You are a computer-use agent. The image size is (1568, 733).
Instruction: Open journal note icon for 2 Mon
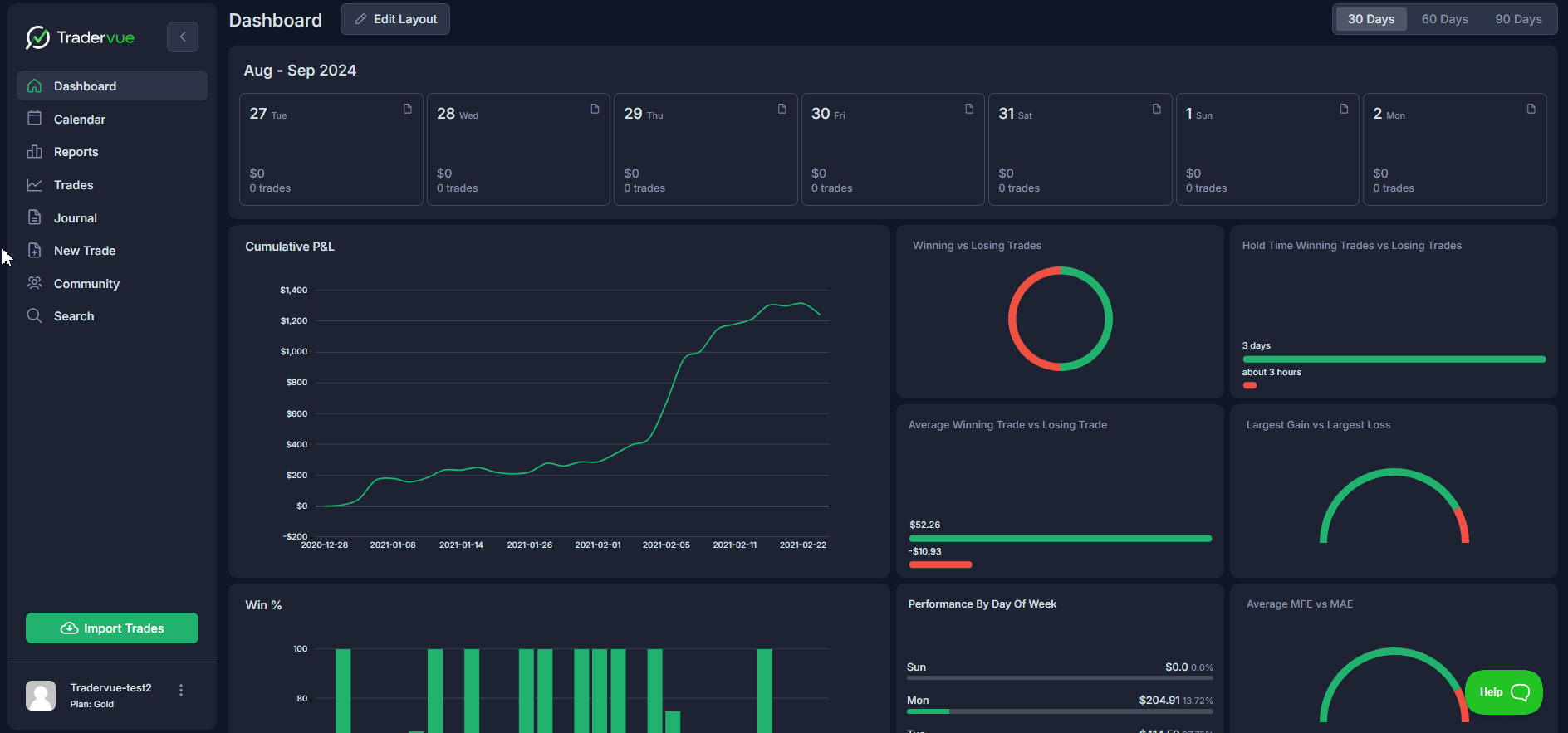1531,109
